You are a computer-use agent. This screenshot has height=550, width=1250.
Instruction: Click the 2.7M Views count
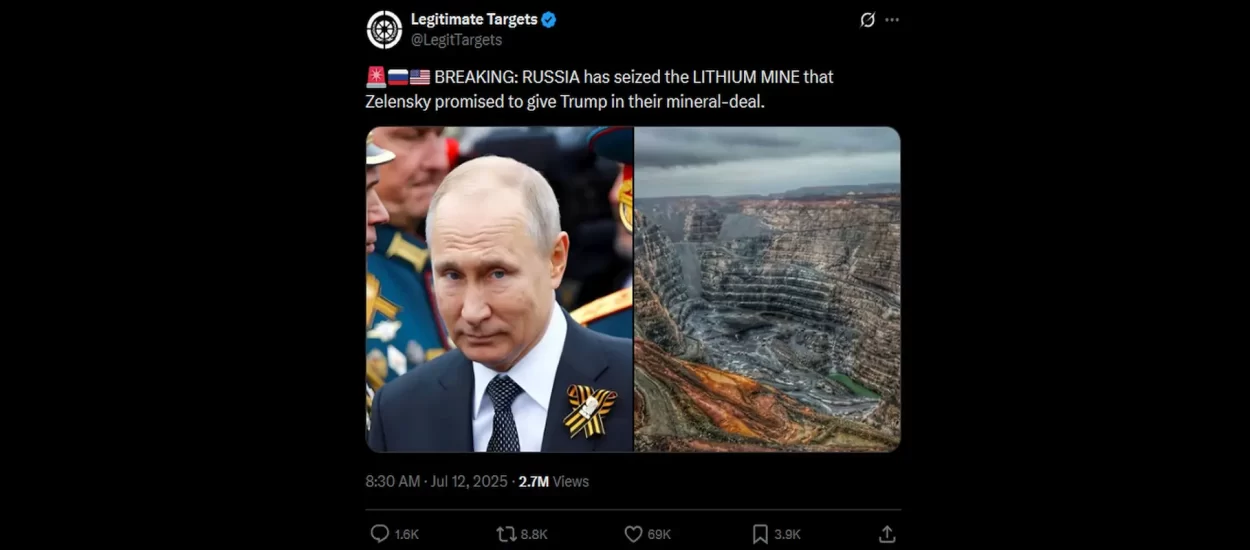(554, 481)
